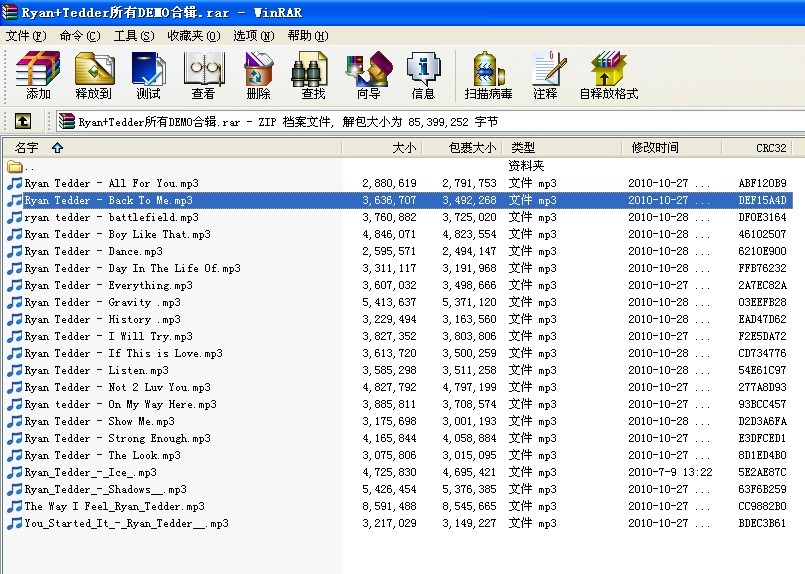Click music icon of You_Started_It file

tap(14, 523)
